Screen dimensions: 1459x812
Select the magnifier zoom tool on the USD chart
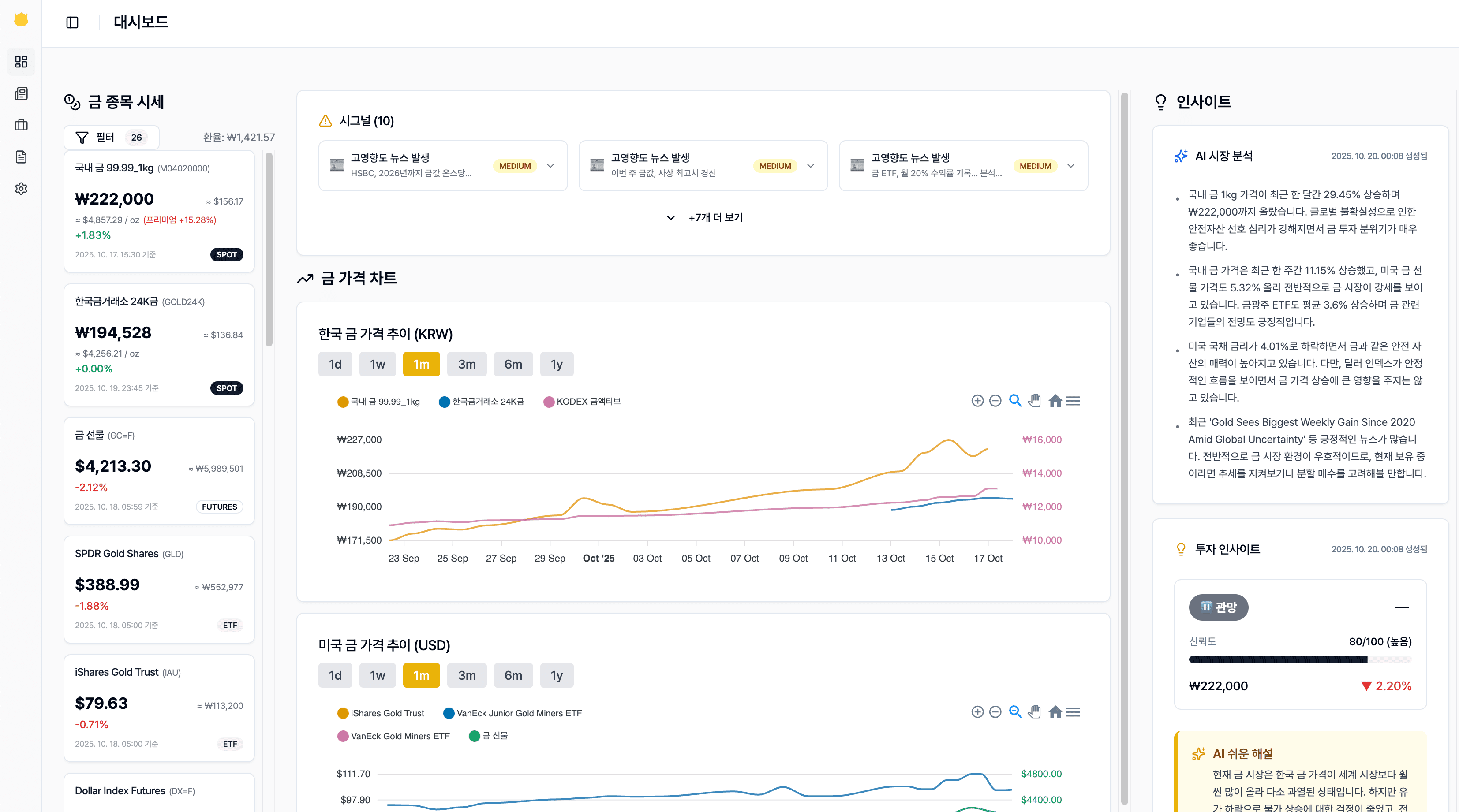coord(1015,712)
